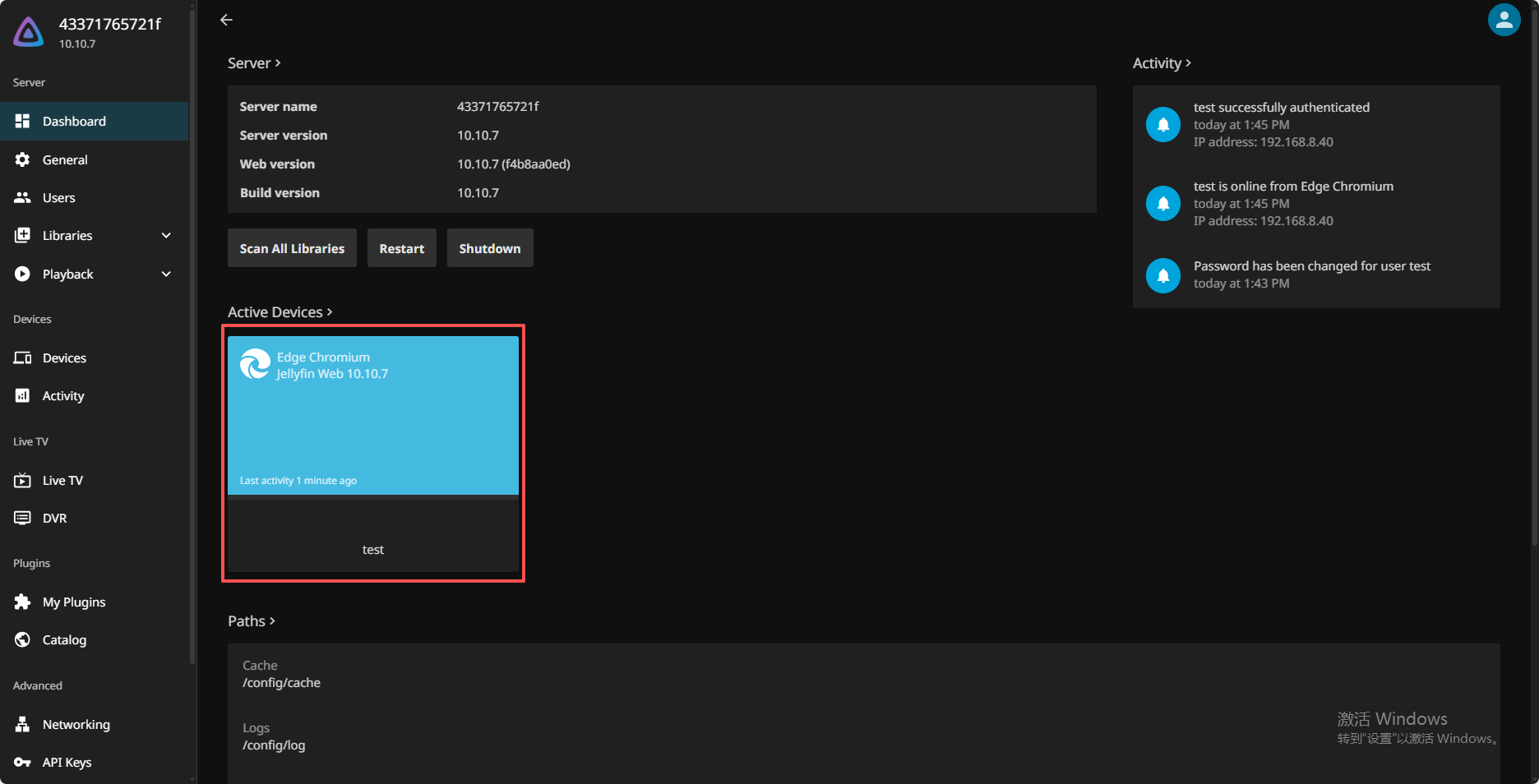Viewport: 1539px width, 784px height.
Task: Click the General gear icon
Action: [22, 159]
